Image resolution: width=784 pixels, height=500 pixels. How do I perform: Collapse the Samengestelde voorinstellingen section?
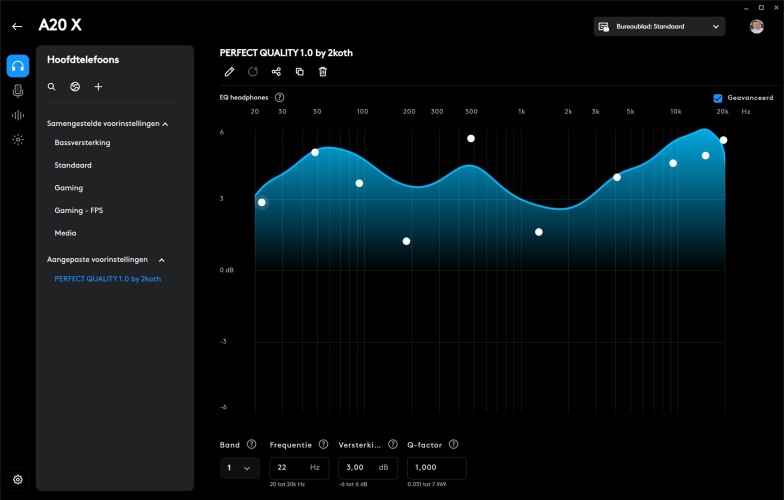pyautogui.click(x=165, y=124)
